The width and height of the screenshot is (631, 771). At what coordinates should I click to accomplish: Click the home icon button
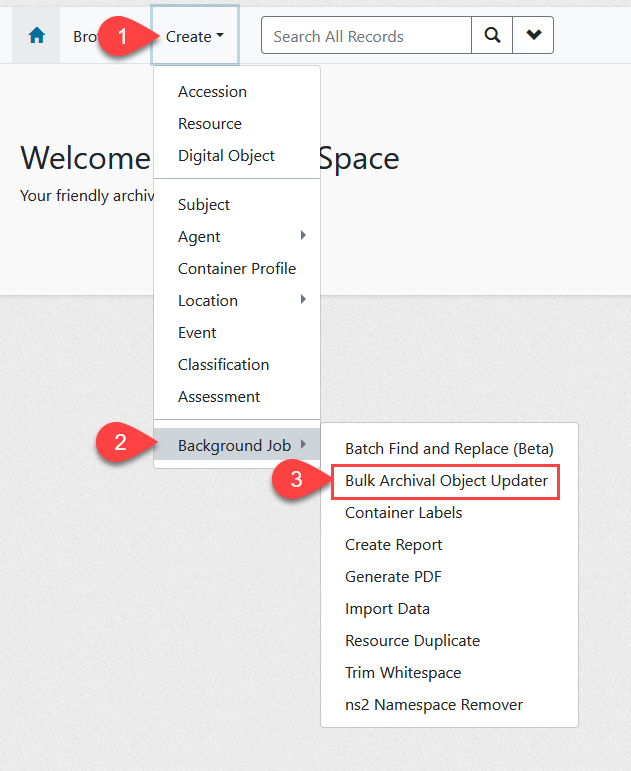pyautogui.click(x=37, y=36)
